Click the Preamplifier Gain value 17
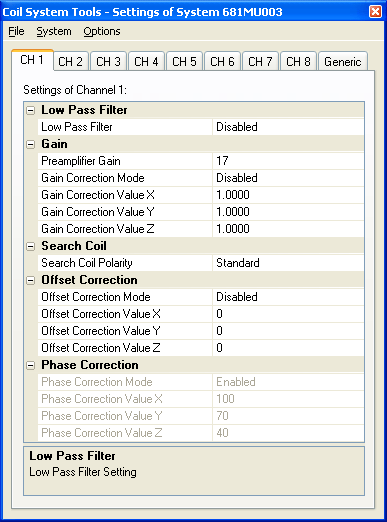Image resolution: width=387 pixels, height=522 pixels. (x=288, y=161)
